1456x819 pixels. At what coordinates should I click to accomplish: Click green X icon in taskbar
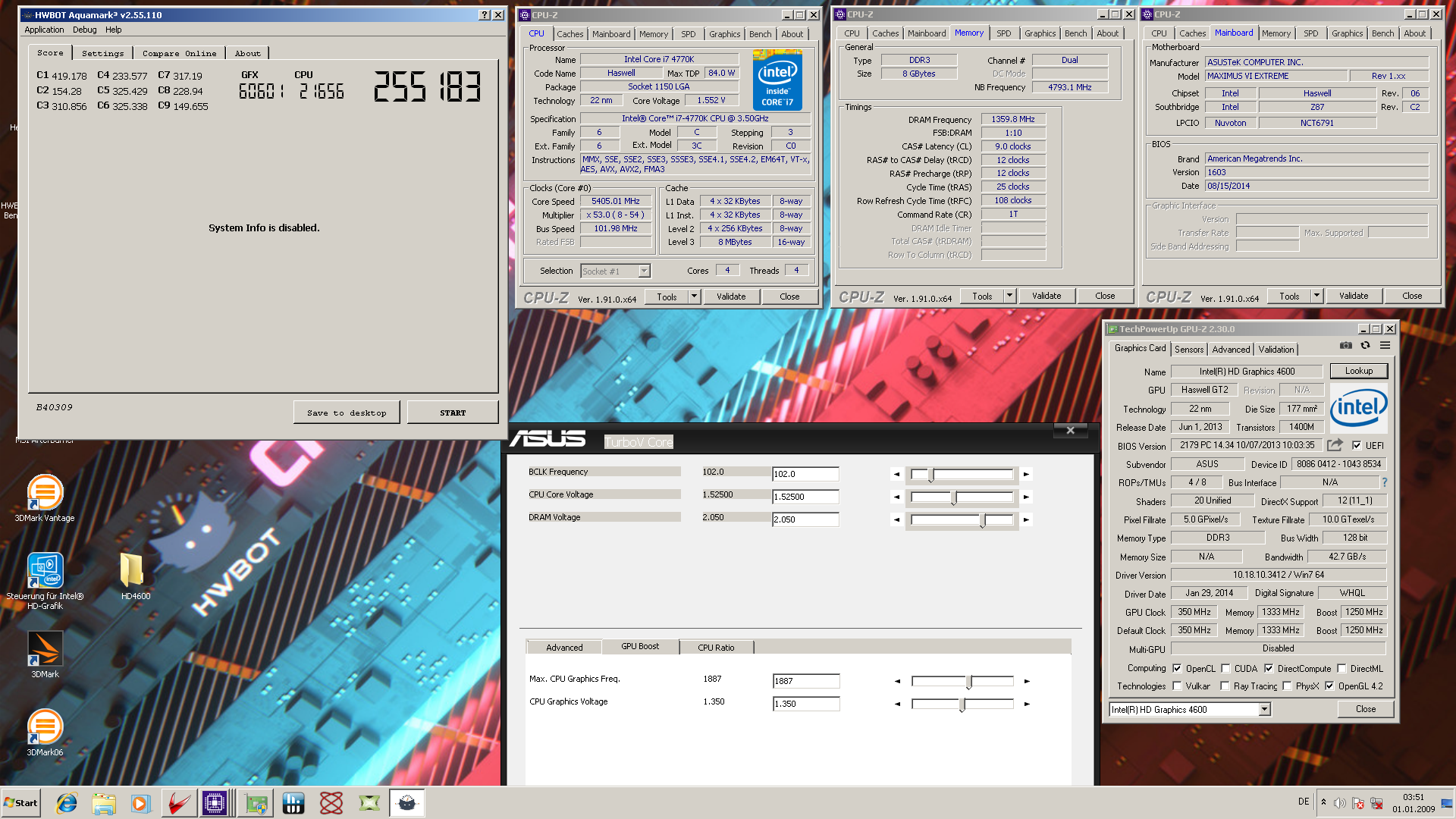click(369, 803)
